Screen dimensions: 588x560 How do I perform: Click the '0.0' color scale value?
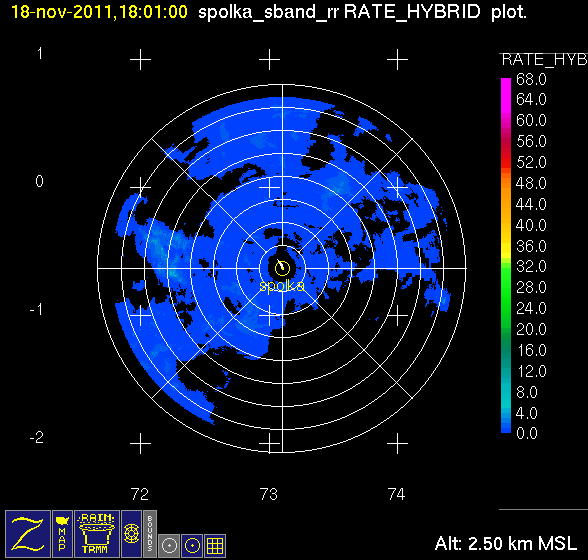tap(527, 434)
